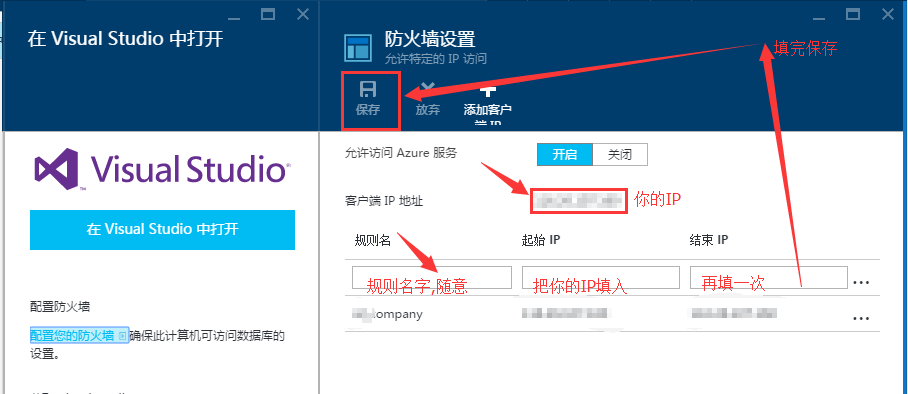Image resolution: width=908 pixels, height=394 pixels.
Task: Click the 规则名 column header
Action: pos(372,240)
